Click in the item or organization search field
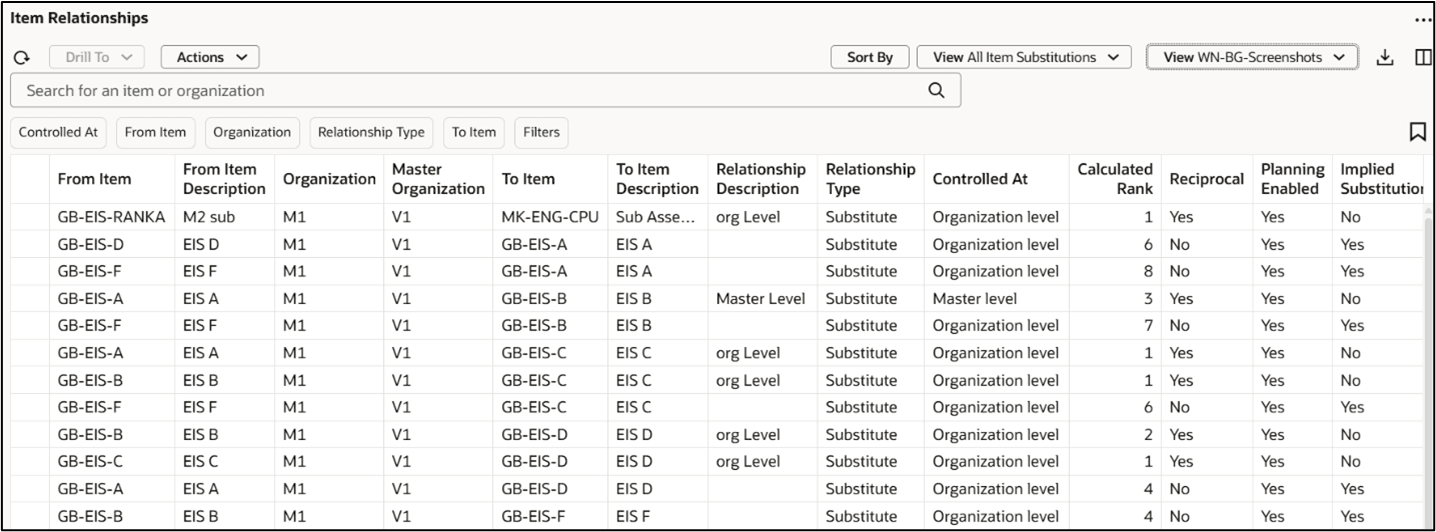 coord(470,90)
